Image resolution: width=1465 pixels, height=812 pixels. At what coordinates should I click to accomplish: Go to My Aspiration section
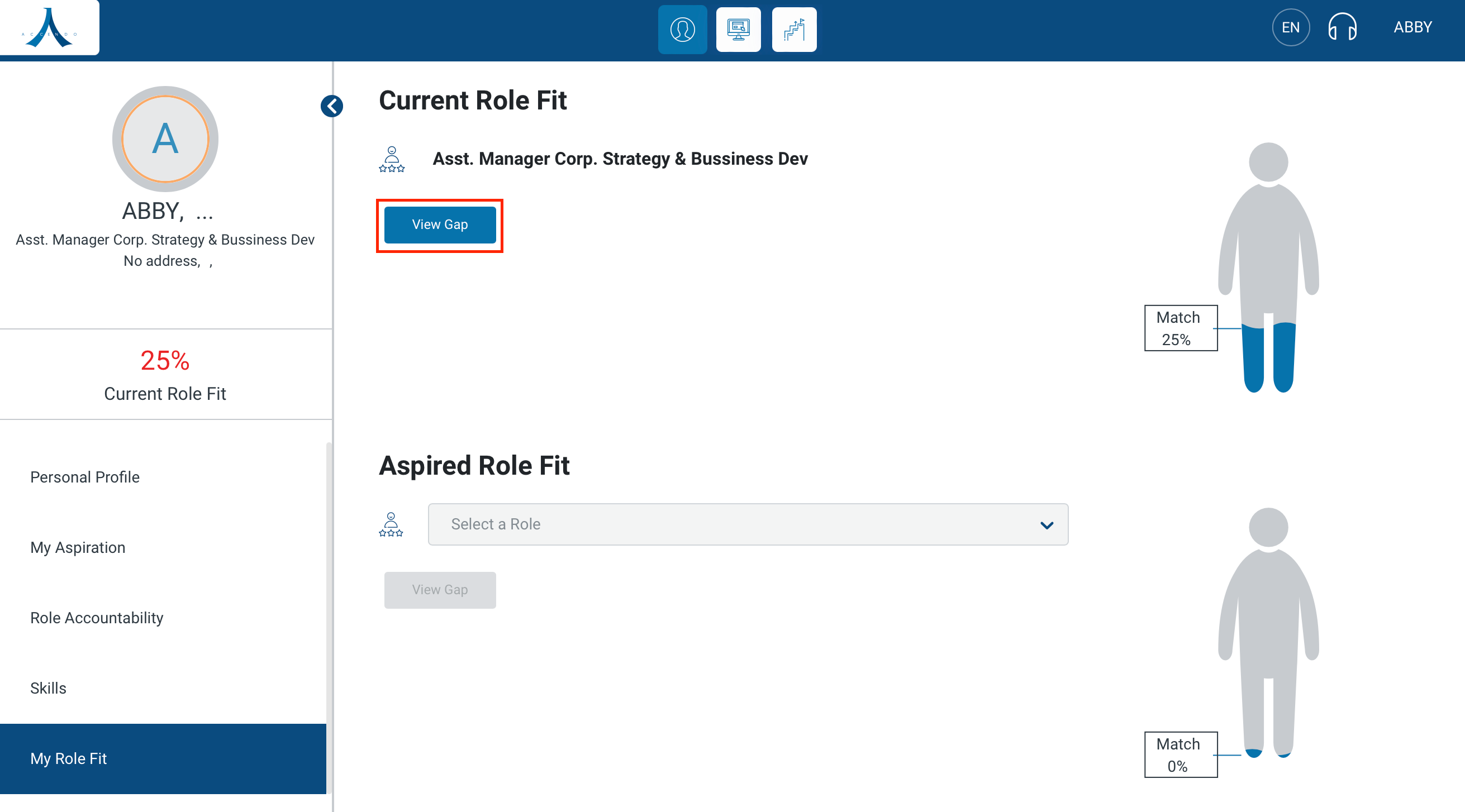(x=78, y=548)
